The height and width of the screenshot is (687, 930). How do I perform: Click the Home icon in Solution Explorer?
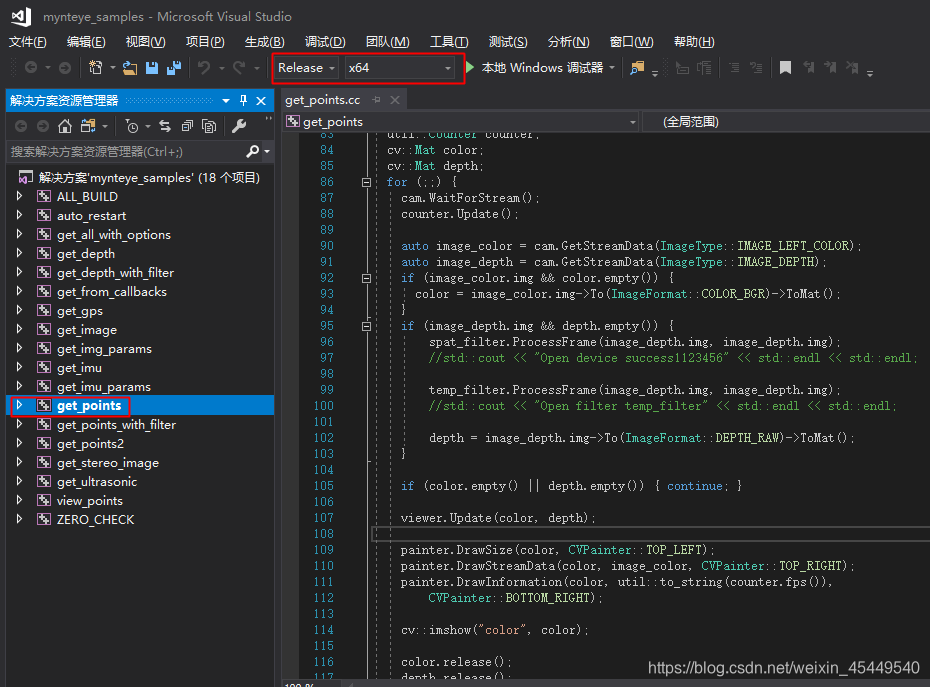click(65, 126)
